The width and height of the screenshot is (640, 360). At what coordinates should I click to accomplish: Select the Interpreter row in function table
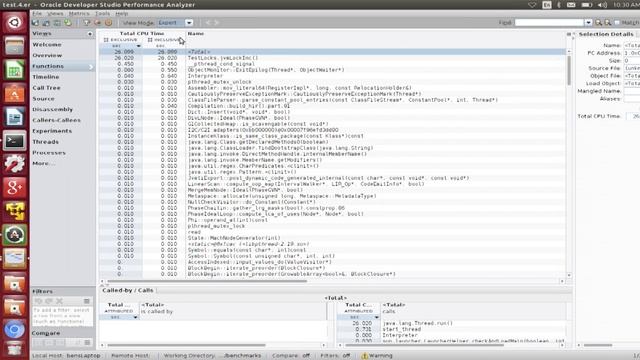click(332, 76)
